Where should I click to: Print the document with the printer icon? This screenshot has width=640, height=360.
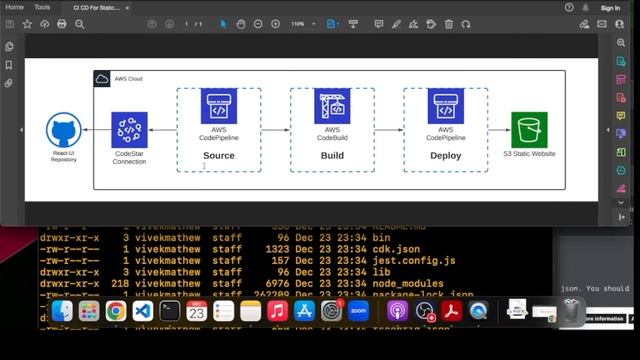(62, 24)
